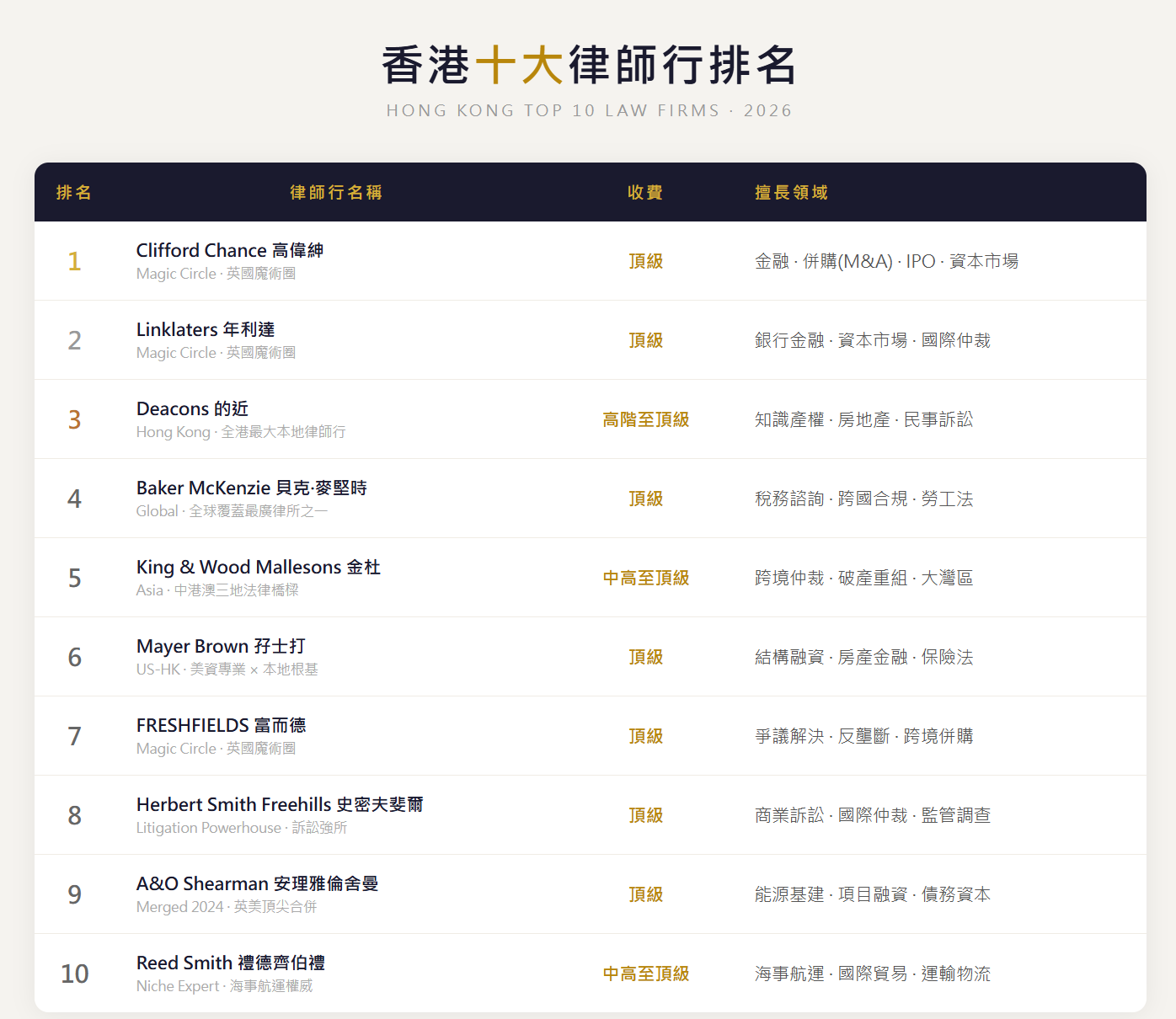Click Magic Circle subtitle under FRESHFIELDS

(216, 749)
